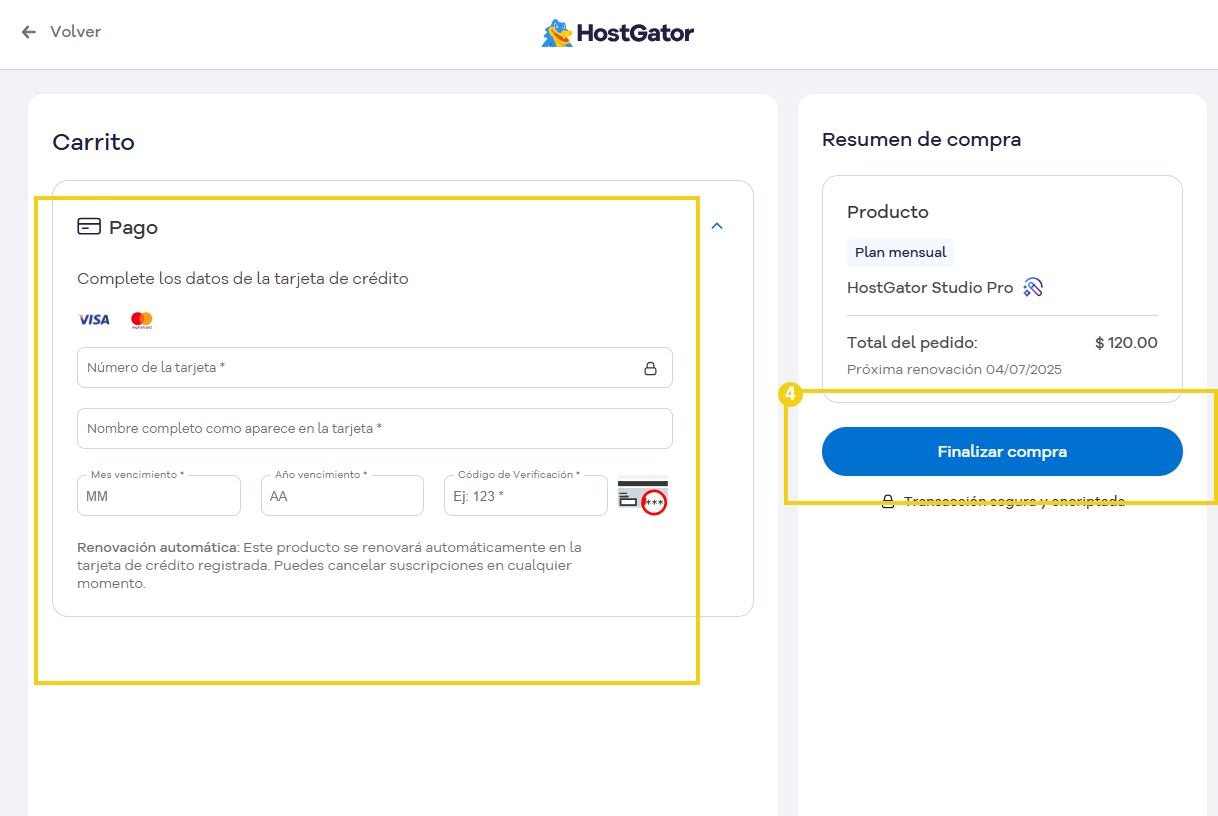Click the Producto heading
Viewport: 1218px width, 816px height.
tap(888, 212)
